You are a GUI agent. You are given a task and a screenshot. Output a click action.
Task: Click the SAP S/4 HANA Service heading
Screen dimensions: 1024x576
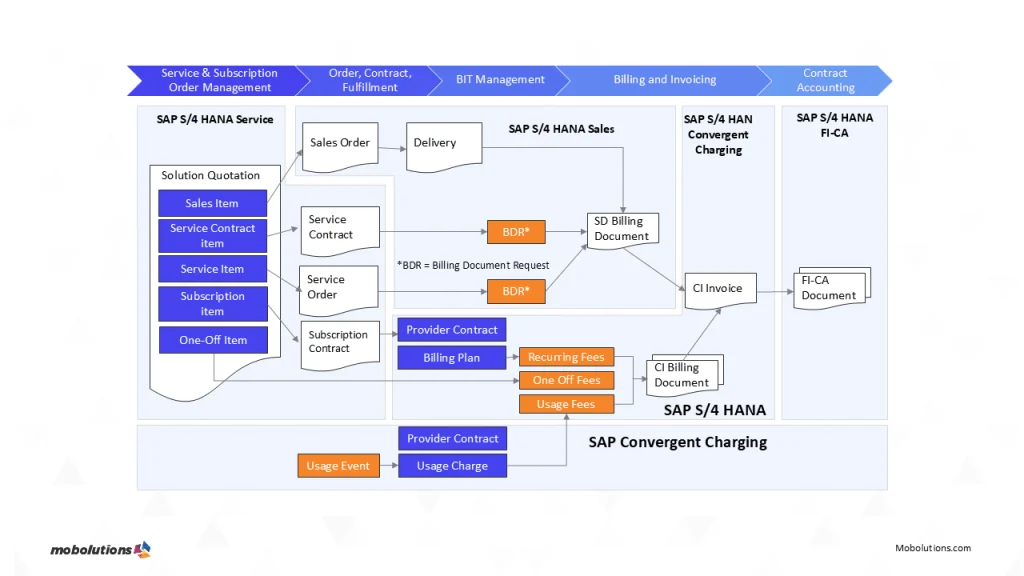tap(215, 120)
